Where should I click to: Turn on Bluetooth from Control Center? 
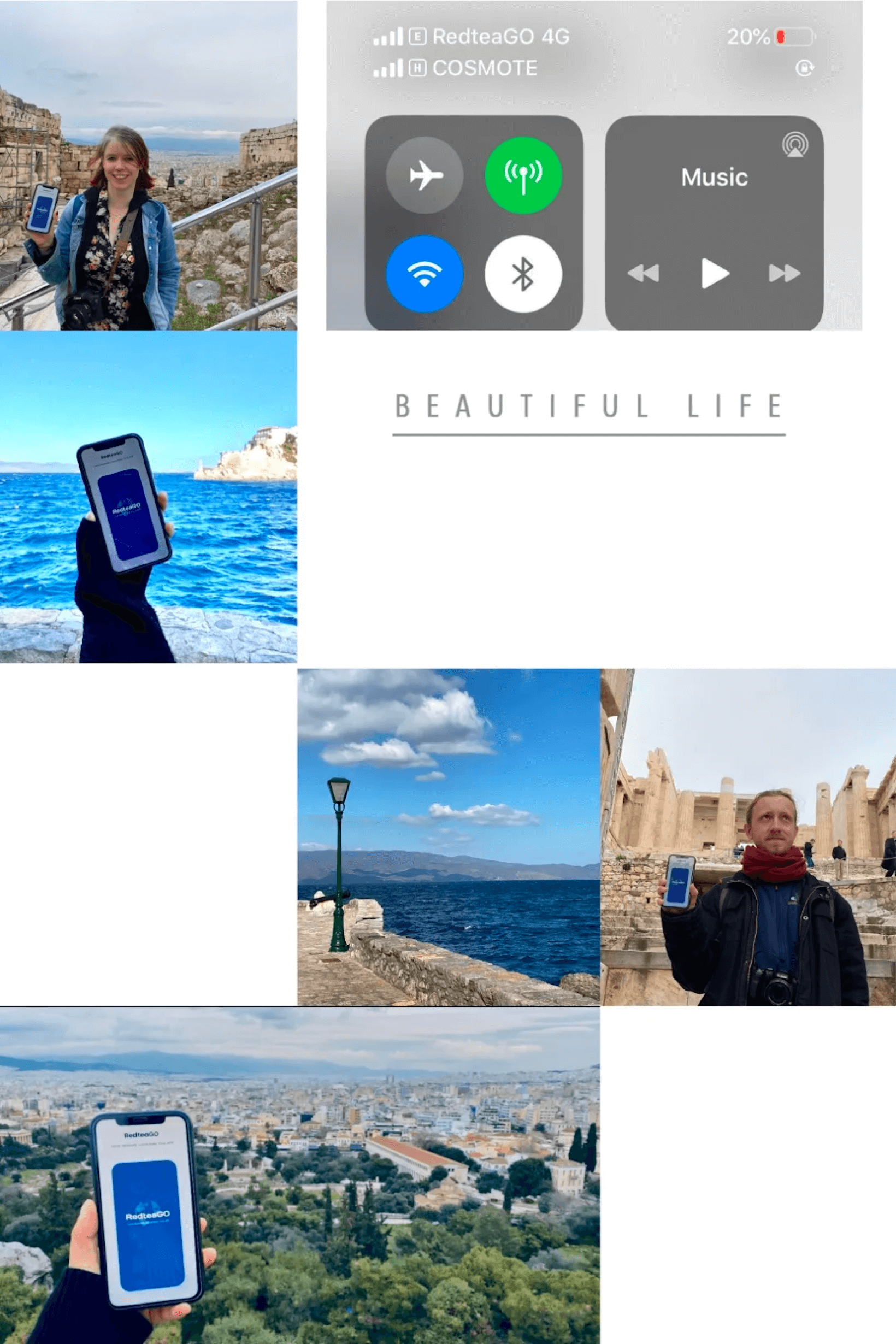click(523, 274)
